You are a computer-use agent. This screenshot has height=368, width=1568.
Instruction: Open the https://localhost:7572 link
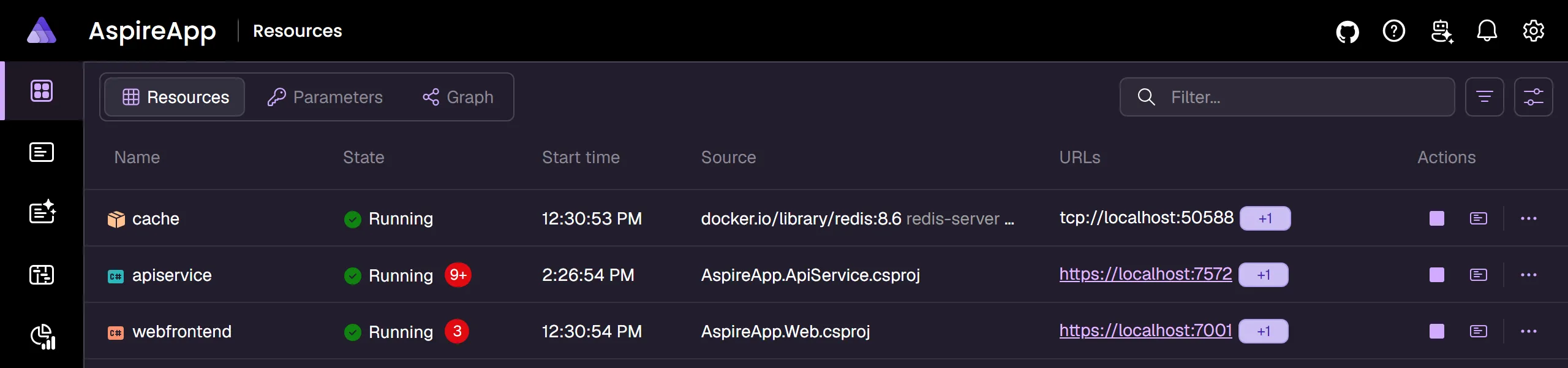pyautogui.click(x=1145, y=274)
